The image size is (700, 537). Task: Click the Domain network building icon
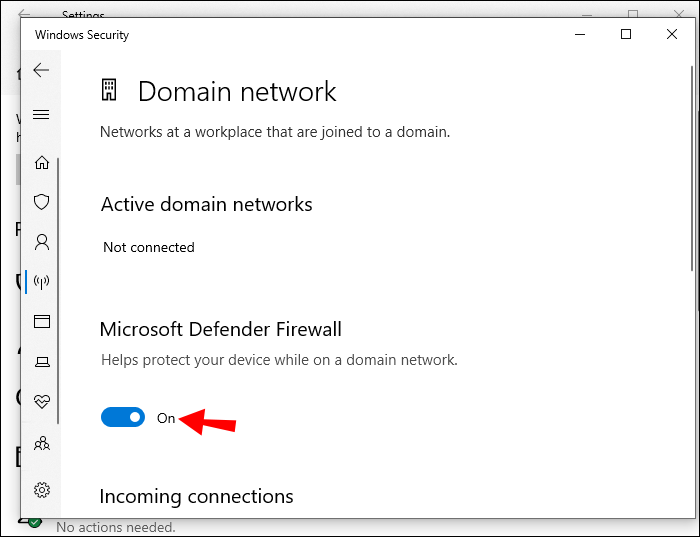coord(109,91)
